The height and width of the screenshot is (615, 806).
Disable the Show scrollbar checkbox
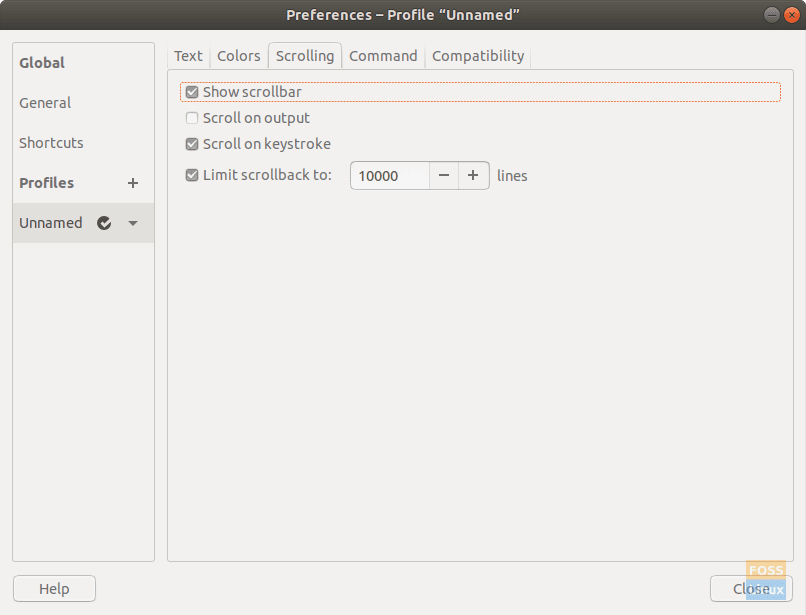[192, 92]
